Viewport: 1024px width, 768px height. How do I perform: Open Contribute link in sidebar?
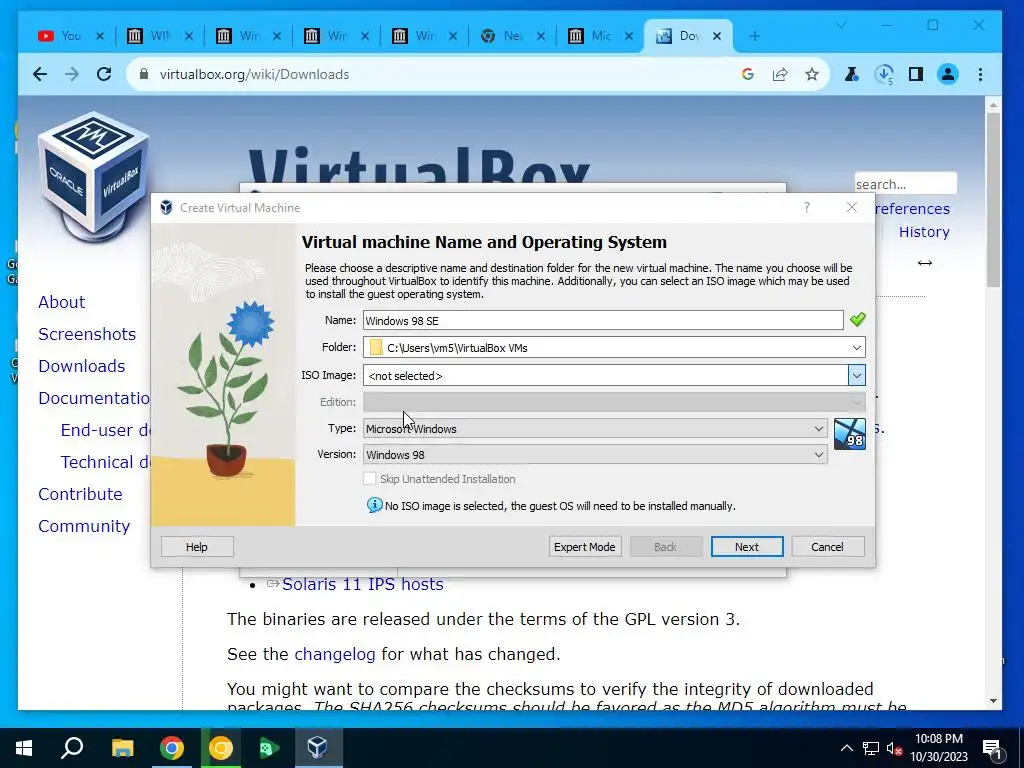pyautogui.click(x=80, y=494)
